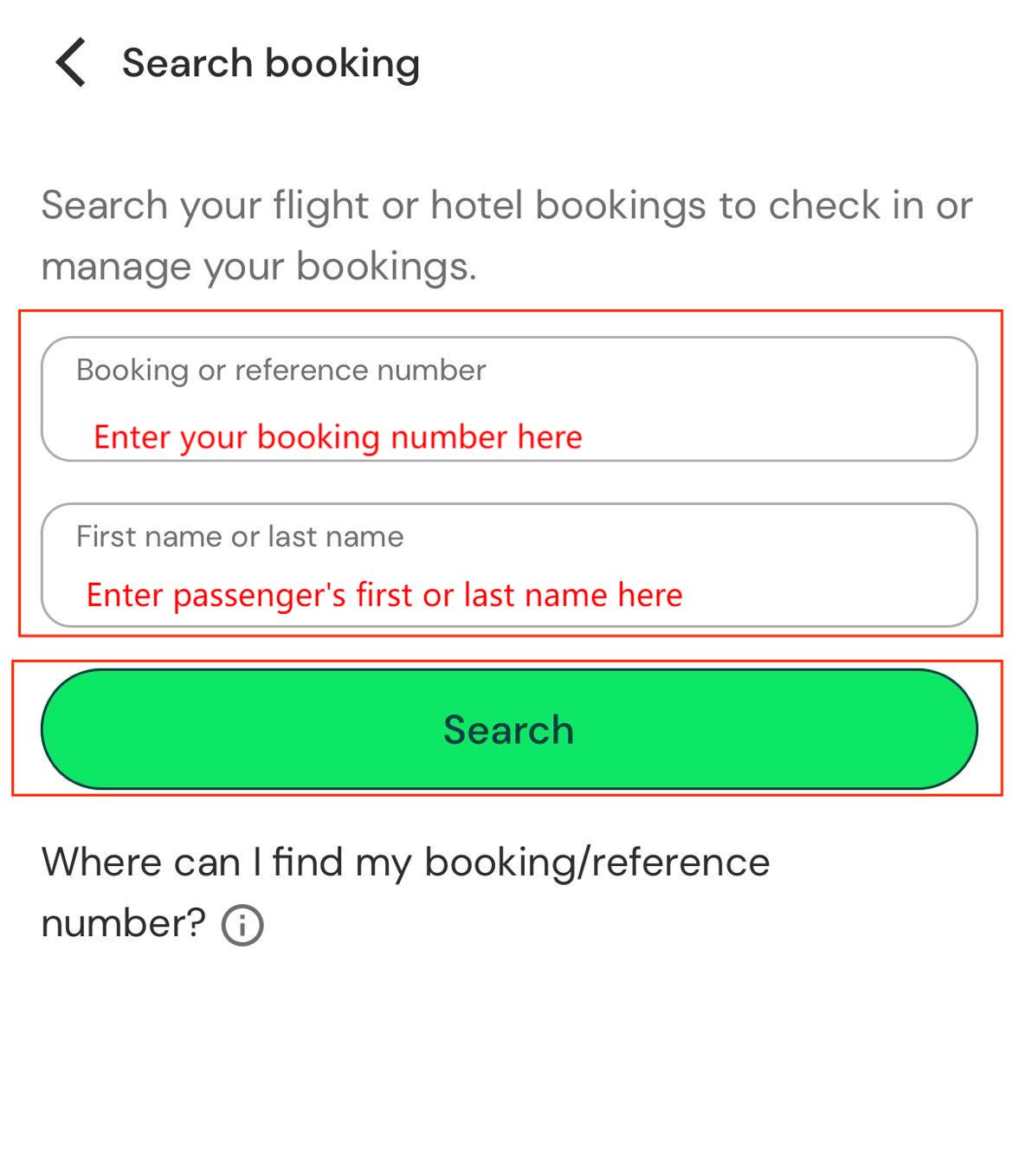Viewport: 1019px width, 1176px height.
Task: Click the "manage your bookings." text line
Action: (259, 267)
